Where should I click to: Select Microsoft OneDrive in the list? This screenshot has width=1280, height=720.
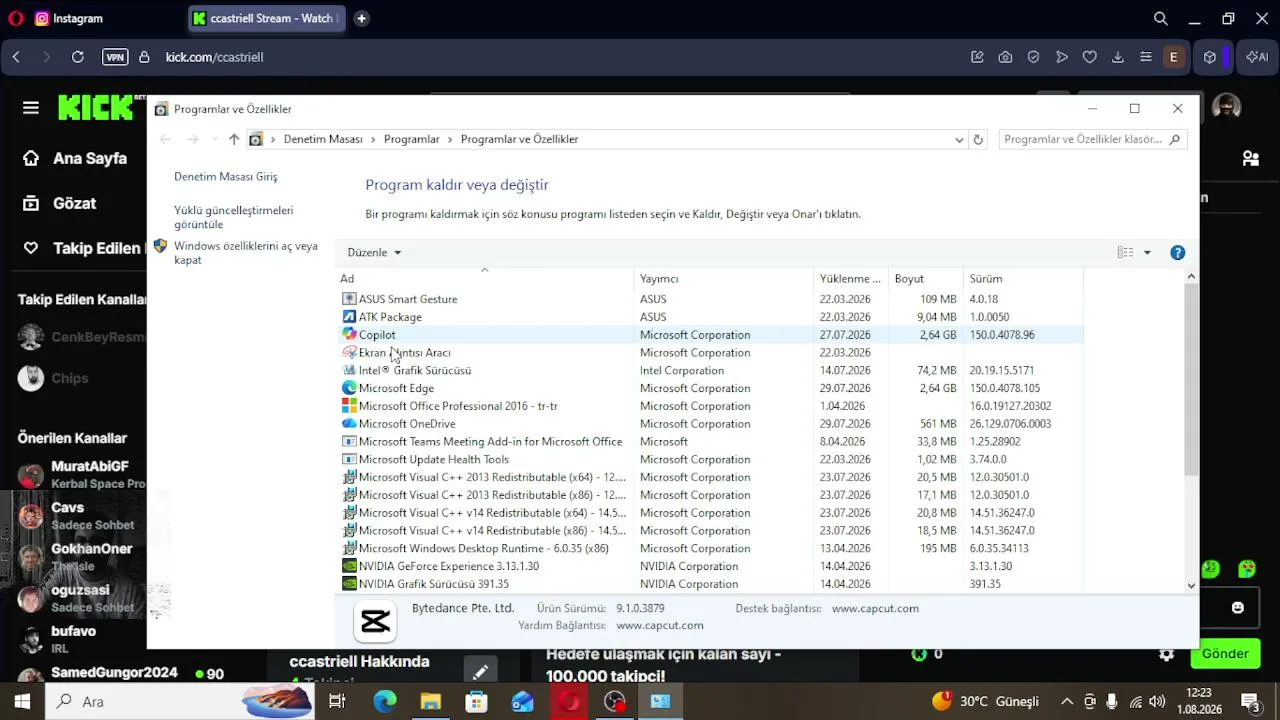(x=710, y=424)
